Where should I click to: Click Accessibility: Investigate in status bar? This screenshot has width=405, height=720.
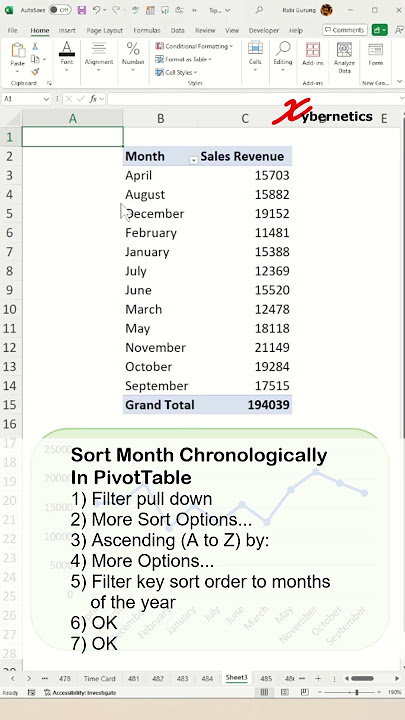tap(80, 692)
